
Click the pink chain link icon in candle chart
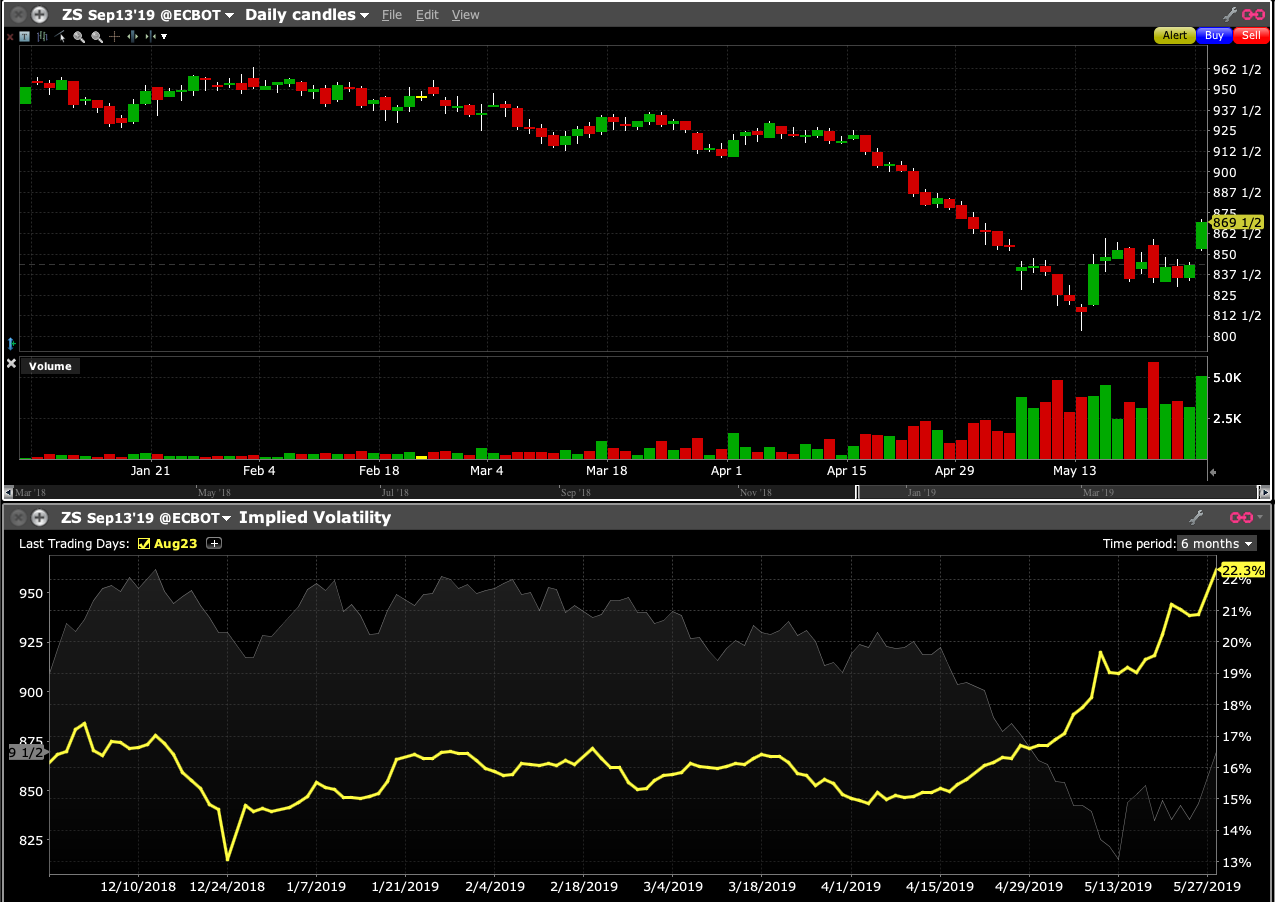click(x=1253, y=15)
